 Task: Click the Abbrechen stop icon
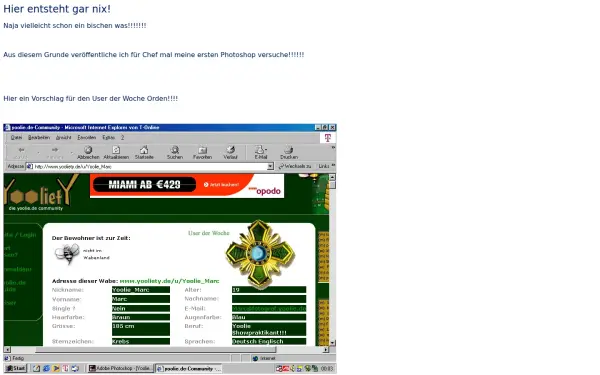pyautogui.click(x=88, y=150)
